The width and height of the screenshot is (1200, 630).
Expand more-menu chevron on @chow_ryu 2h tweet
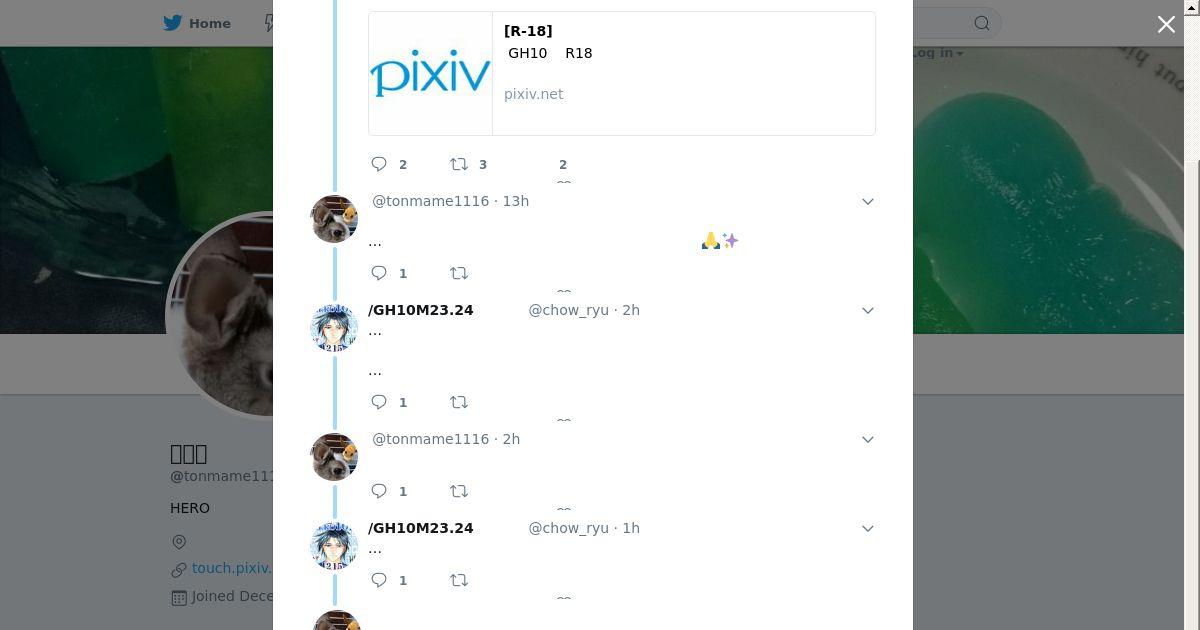pyautogui.click(x=868, y=310)
